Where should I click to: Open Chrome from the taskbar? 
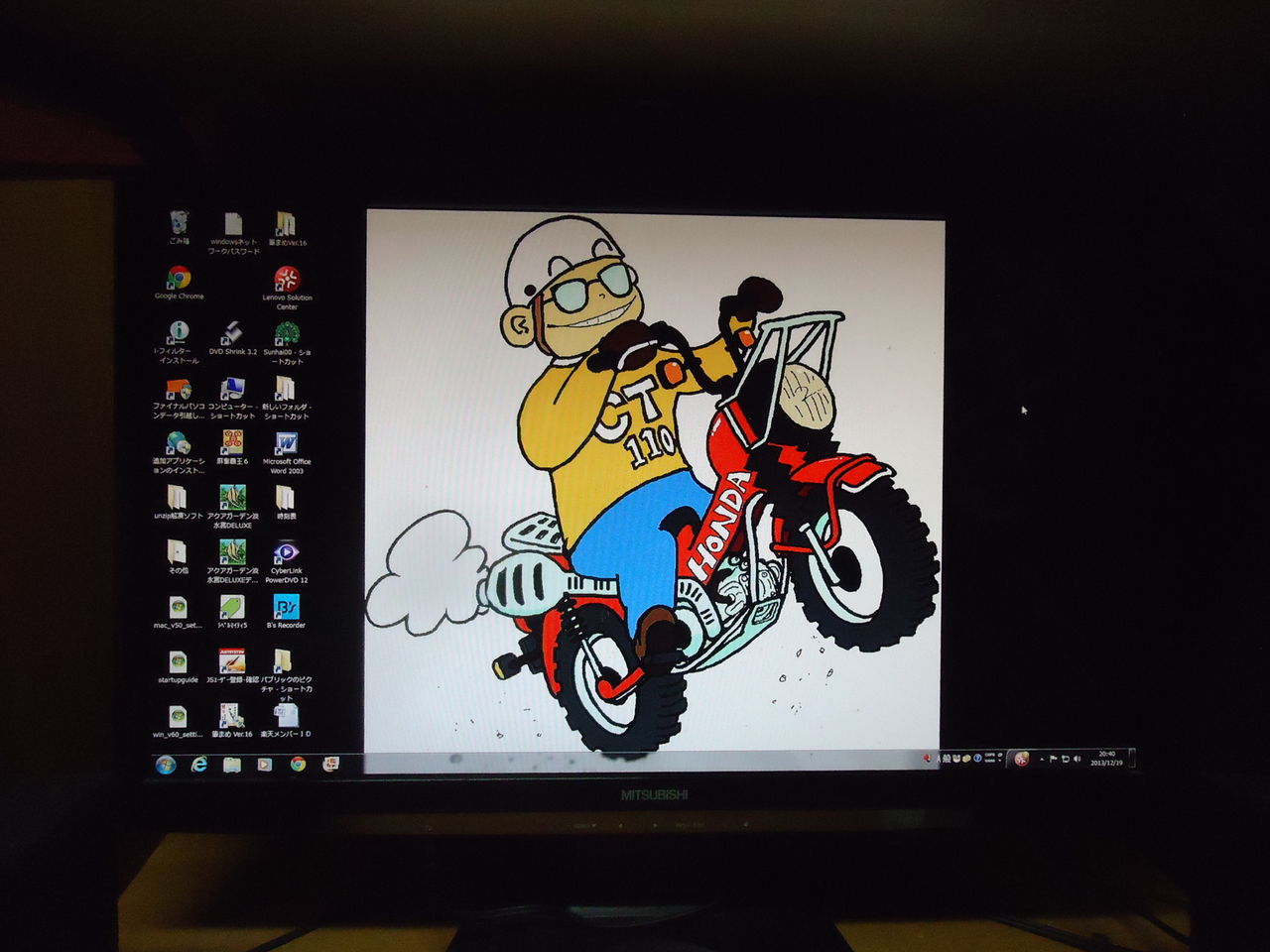point(298,765)
